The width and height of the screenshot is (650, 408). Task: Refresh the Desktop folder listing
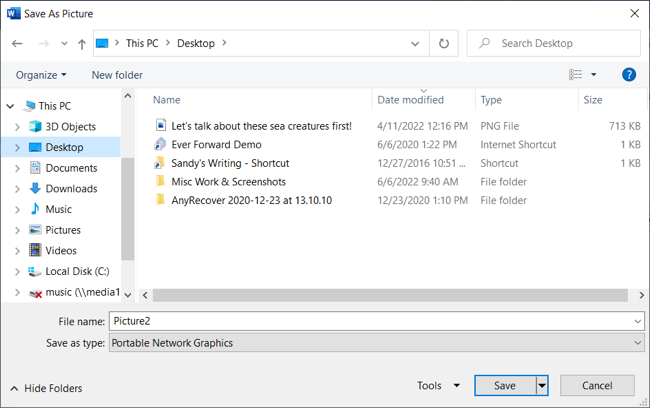coord(444,44)
